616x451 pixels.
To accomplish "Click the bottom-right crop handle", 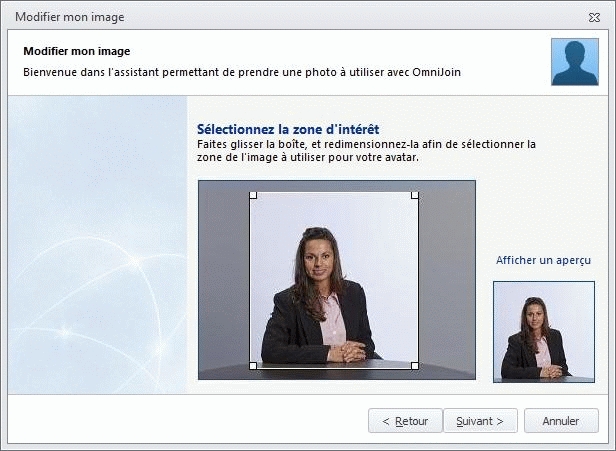I will 414,366.
